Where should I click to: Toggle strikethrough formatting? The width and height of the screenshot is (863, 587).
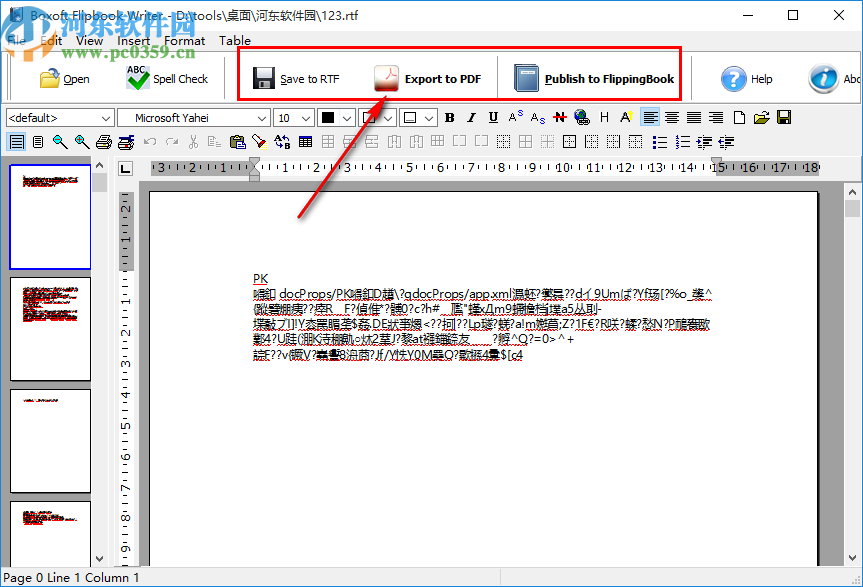(x=560, y=117)
